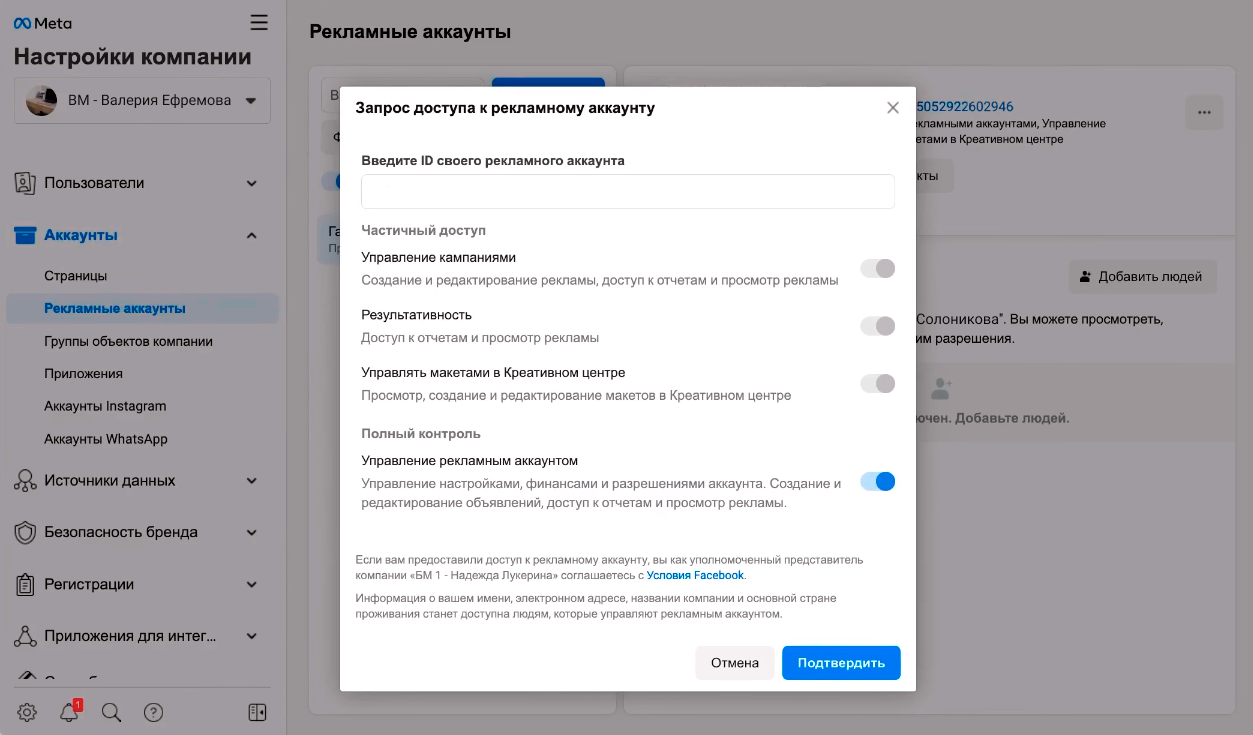This screenshot has width=1253, height=735.
Task: Expand the Пользователи section
Action: click(x=142, y=183)
